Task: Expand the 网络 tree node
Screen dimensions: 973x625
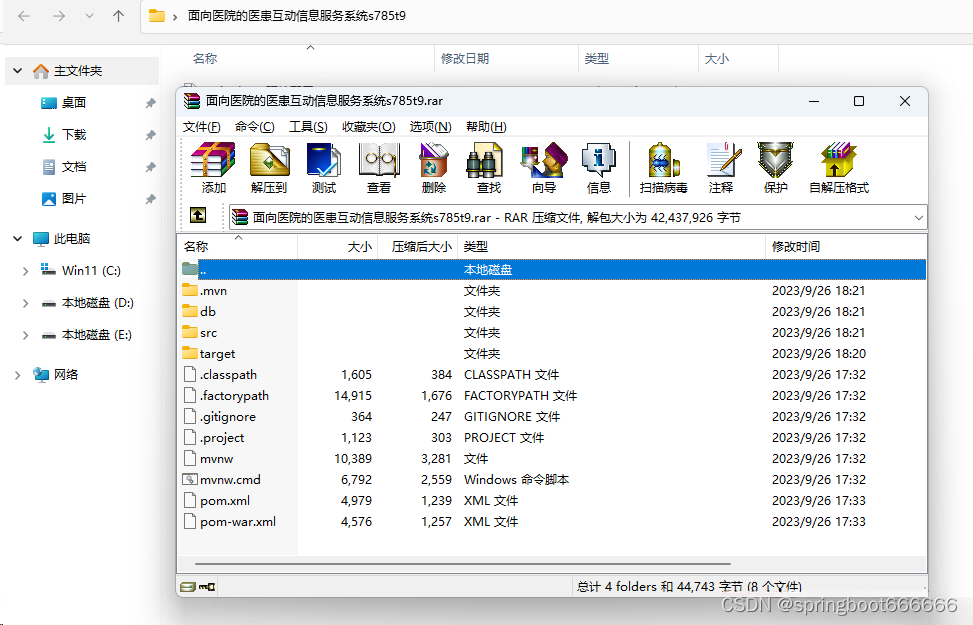Action: click(18, 375)
